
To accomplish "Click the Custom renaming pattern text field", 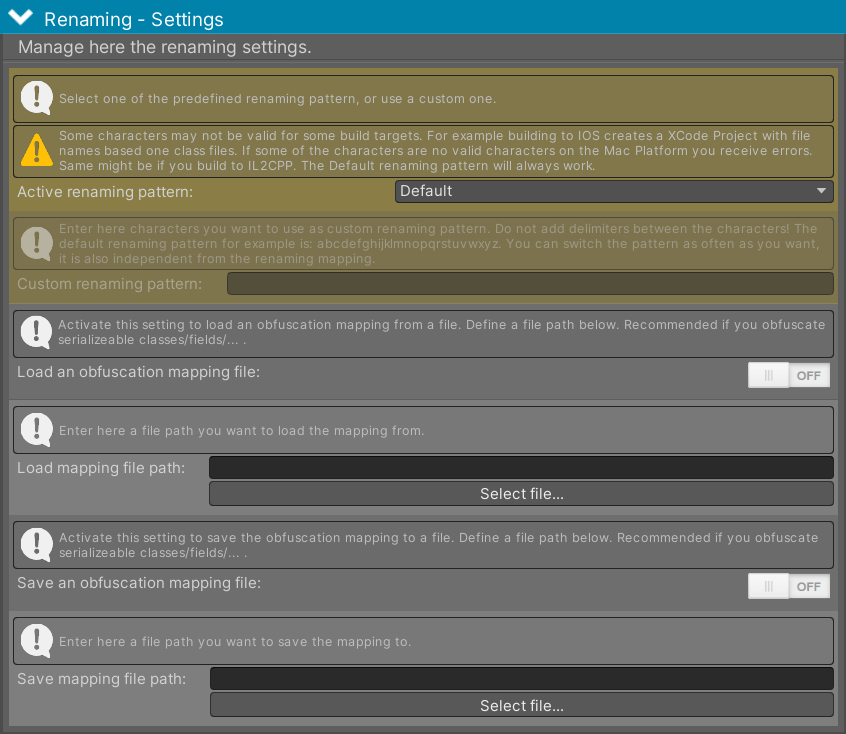I will tap(530, 283).
